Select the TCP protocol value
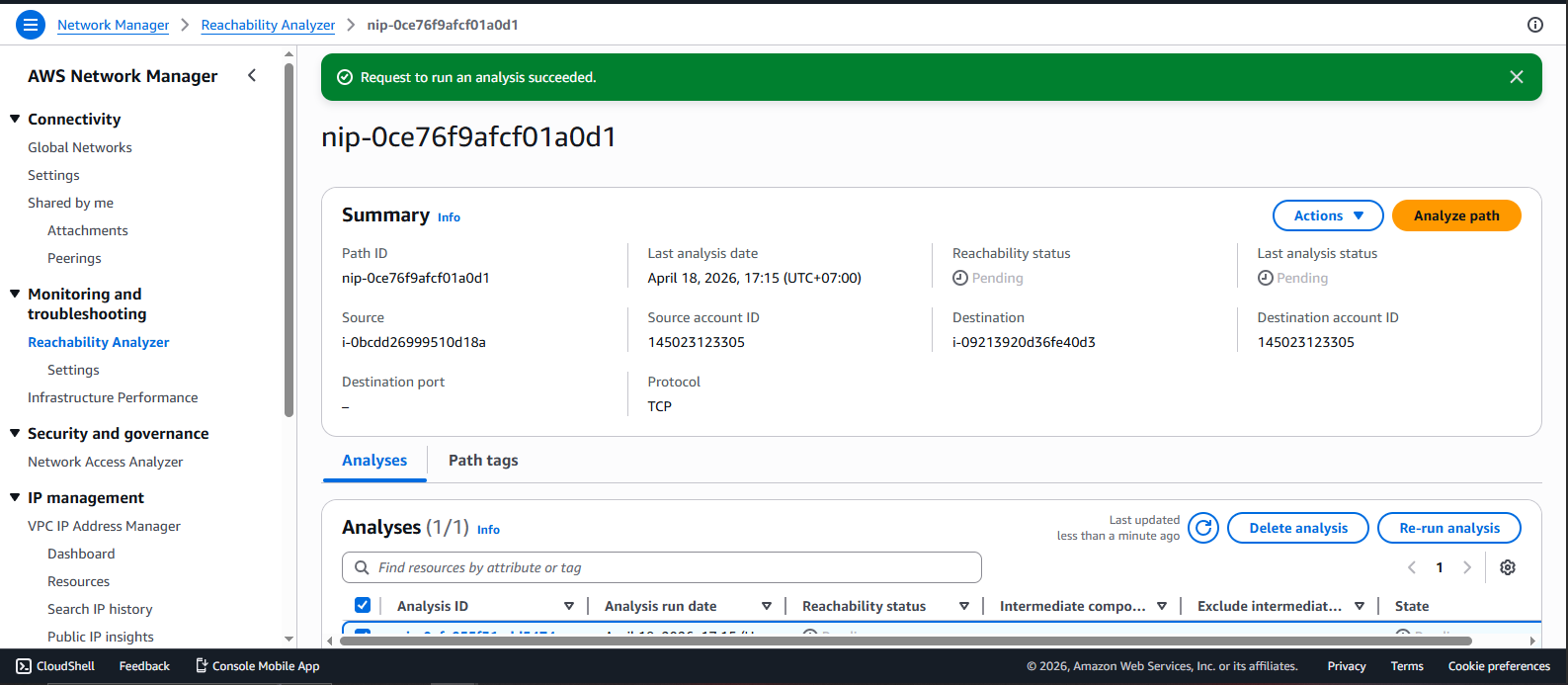 pos(660,406)
